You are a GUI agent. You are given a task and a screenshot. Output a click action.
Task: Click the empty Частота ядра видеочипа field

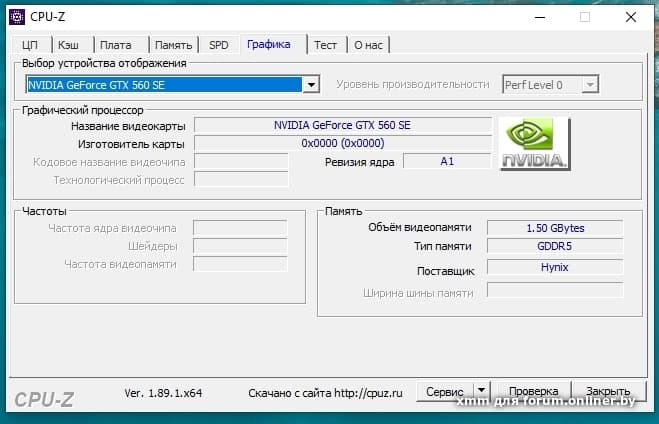click(x=240, y=228)
